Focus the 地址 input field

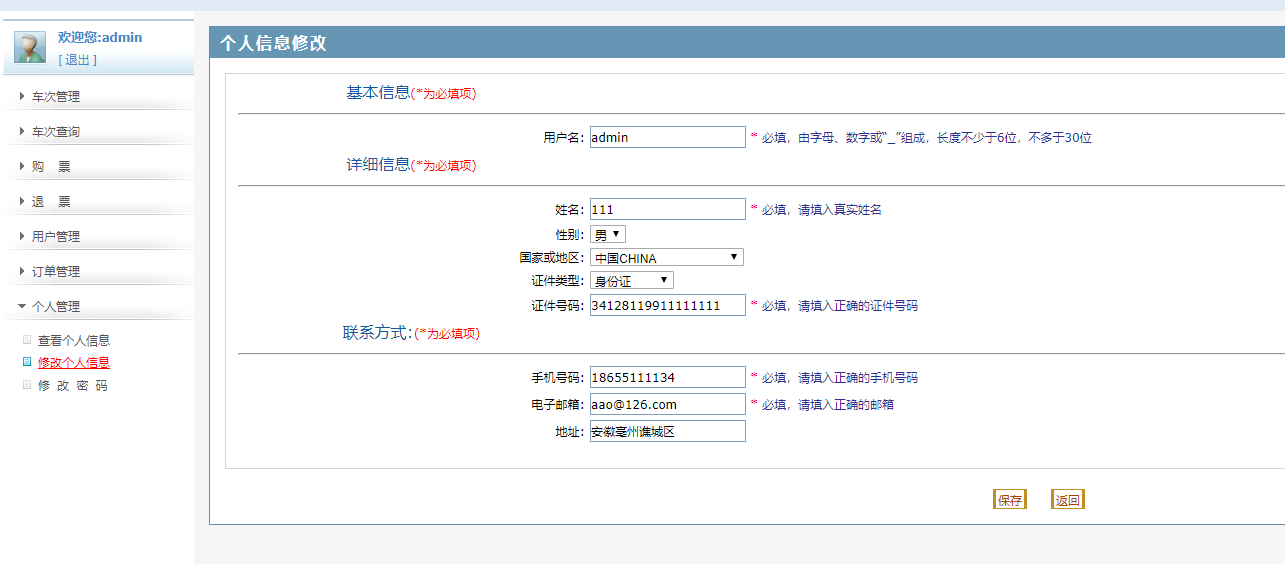(668, 431)
